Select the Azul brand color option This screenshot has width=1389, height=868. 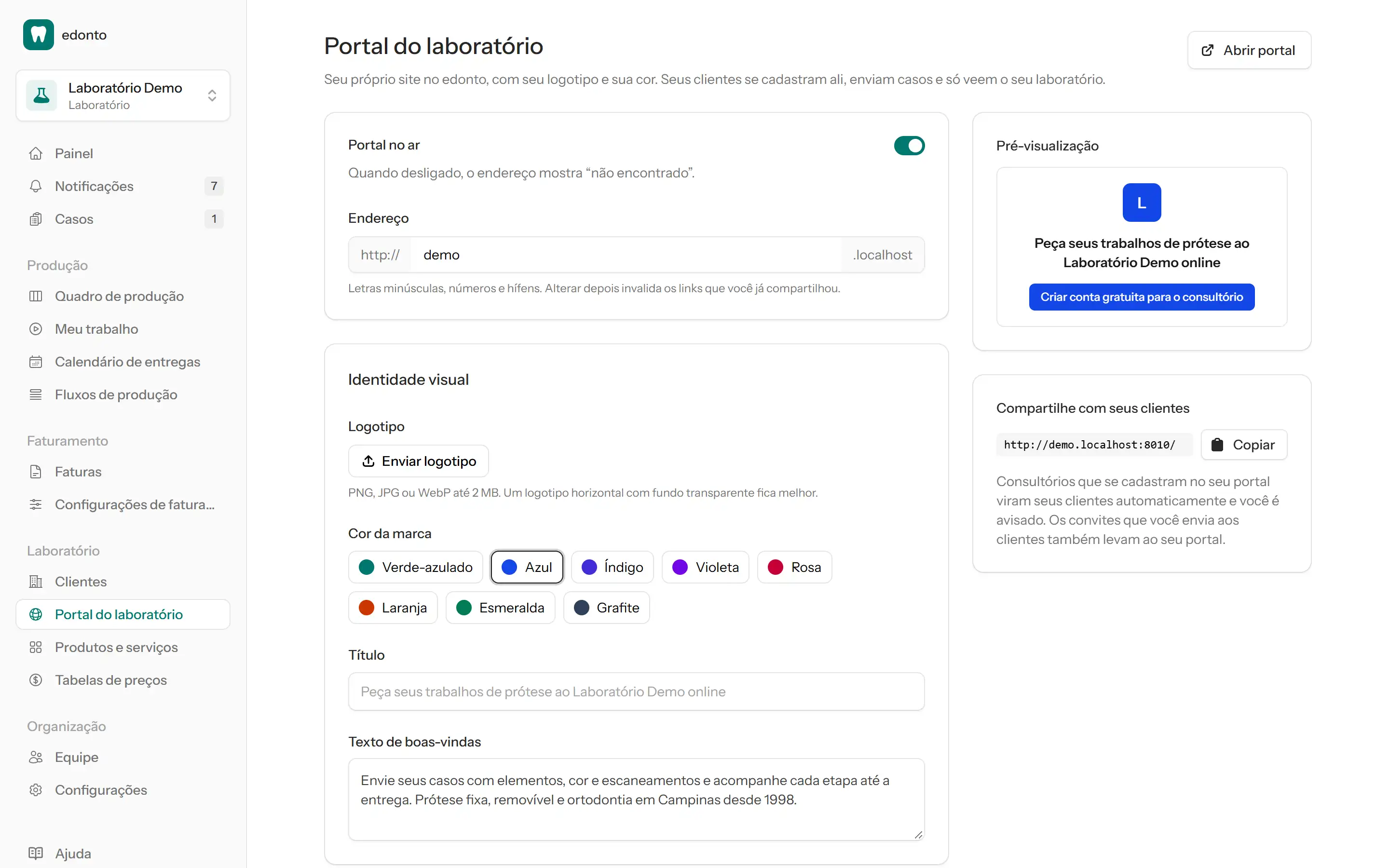click(526, 567)
